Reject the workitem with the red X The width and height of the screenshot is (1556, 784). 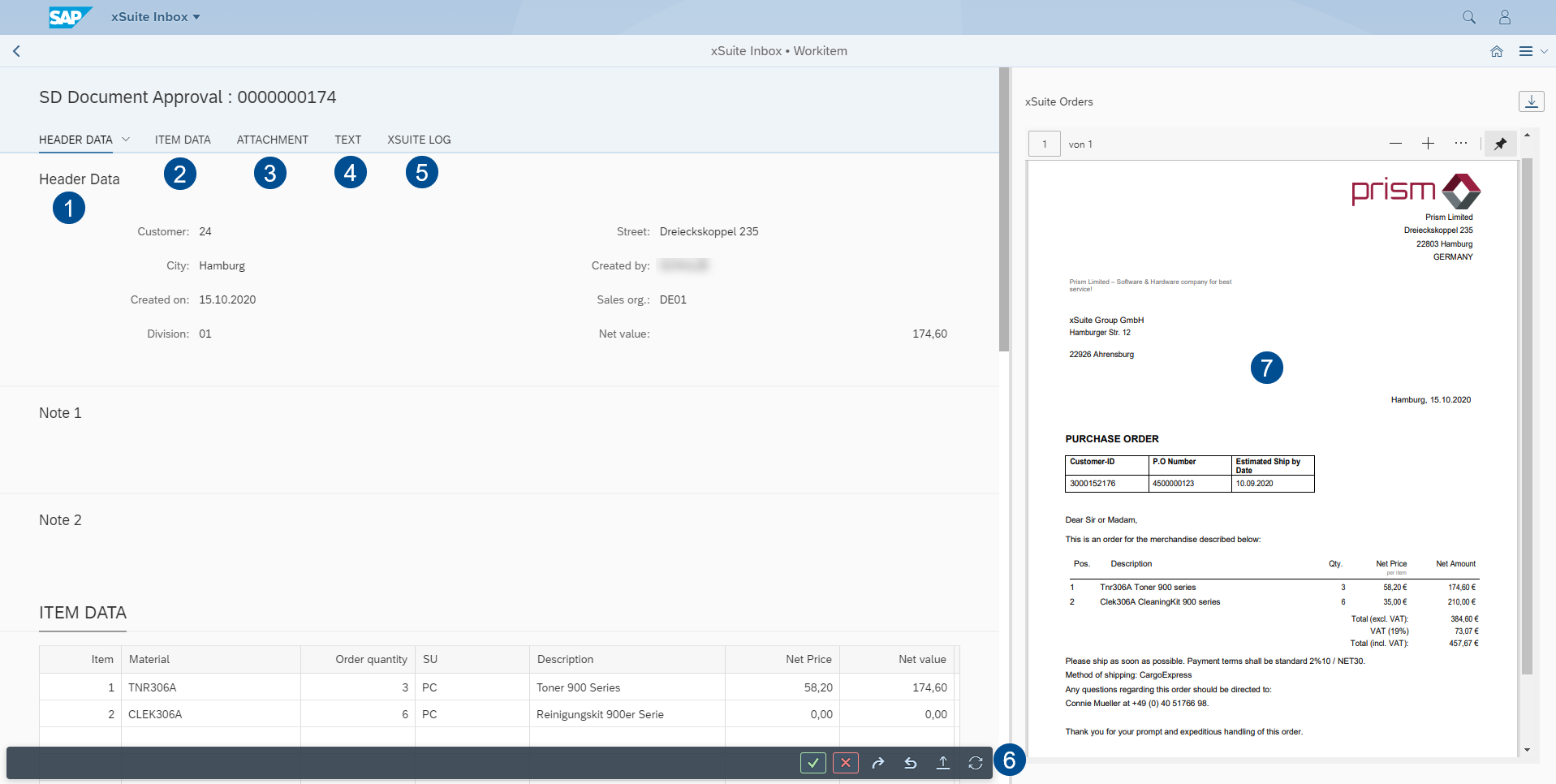pos(845,763)
